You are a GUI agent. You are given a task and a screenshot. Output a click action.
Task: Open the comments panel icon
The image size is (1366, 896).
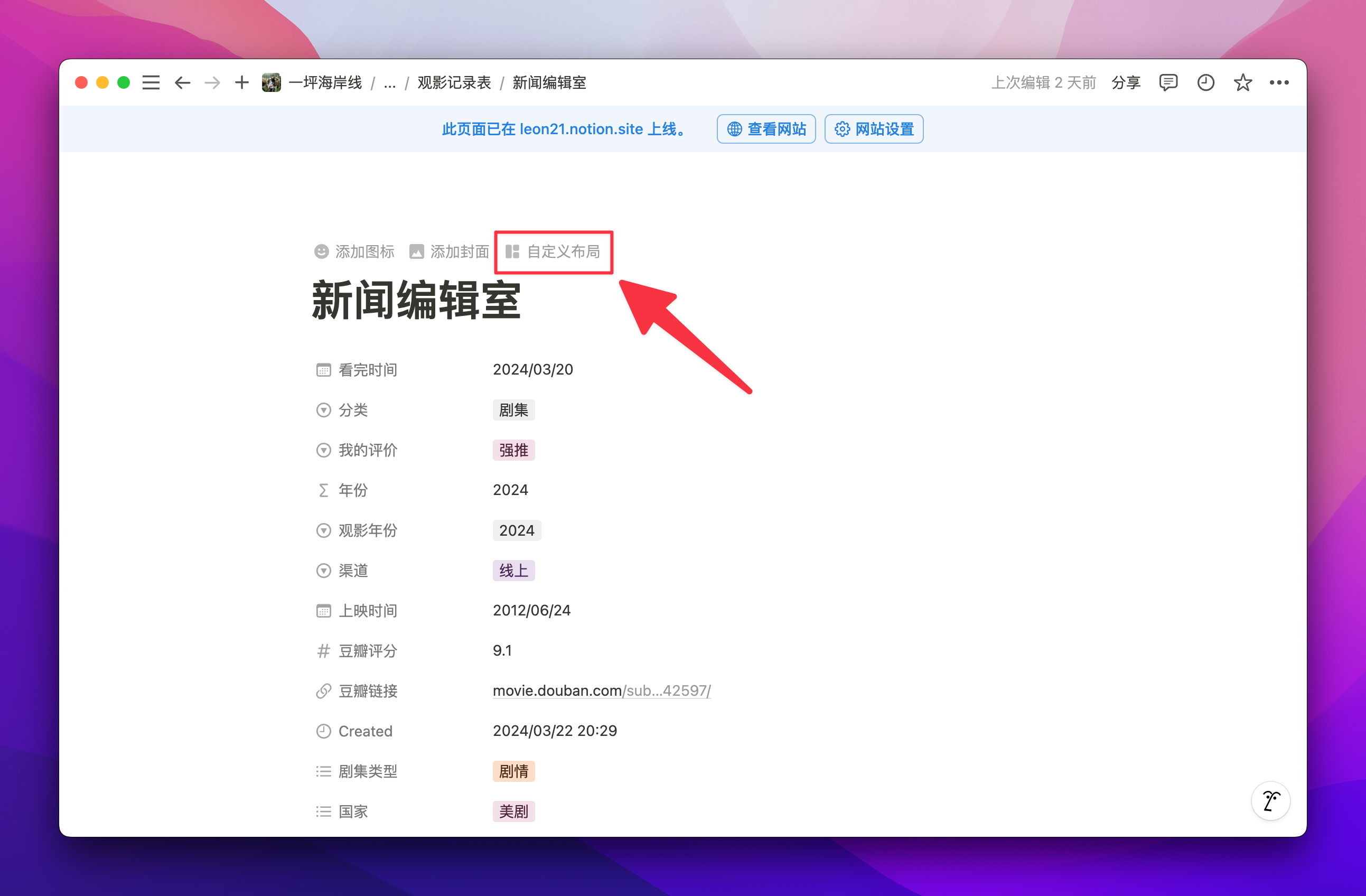coord(1168,82)
